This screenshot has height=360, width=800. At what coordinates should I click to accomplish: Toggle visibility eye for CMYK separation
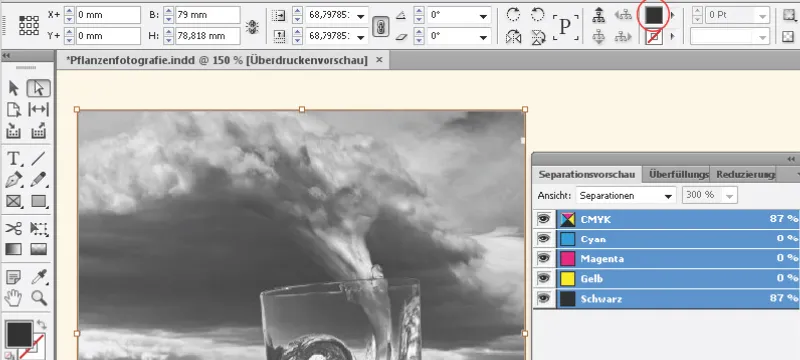(x=544, y=219)
